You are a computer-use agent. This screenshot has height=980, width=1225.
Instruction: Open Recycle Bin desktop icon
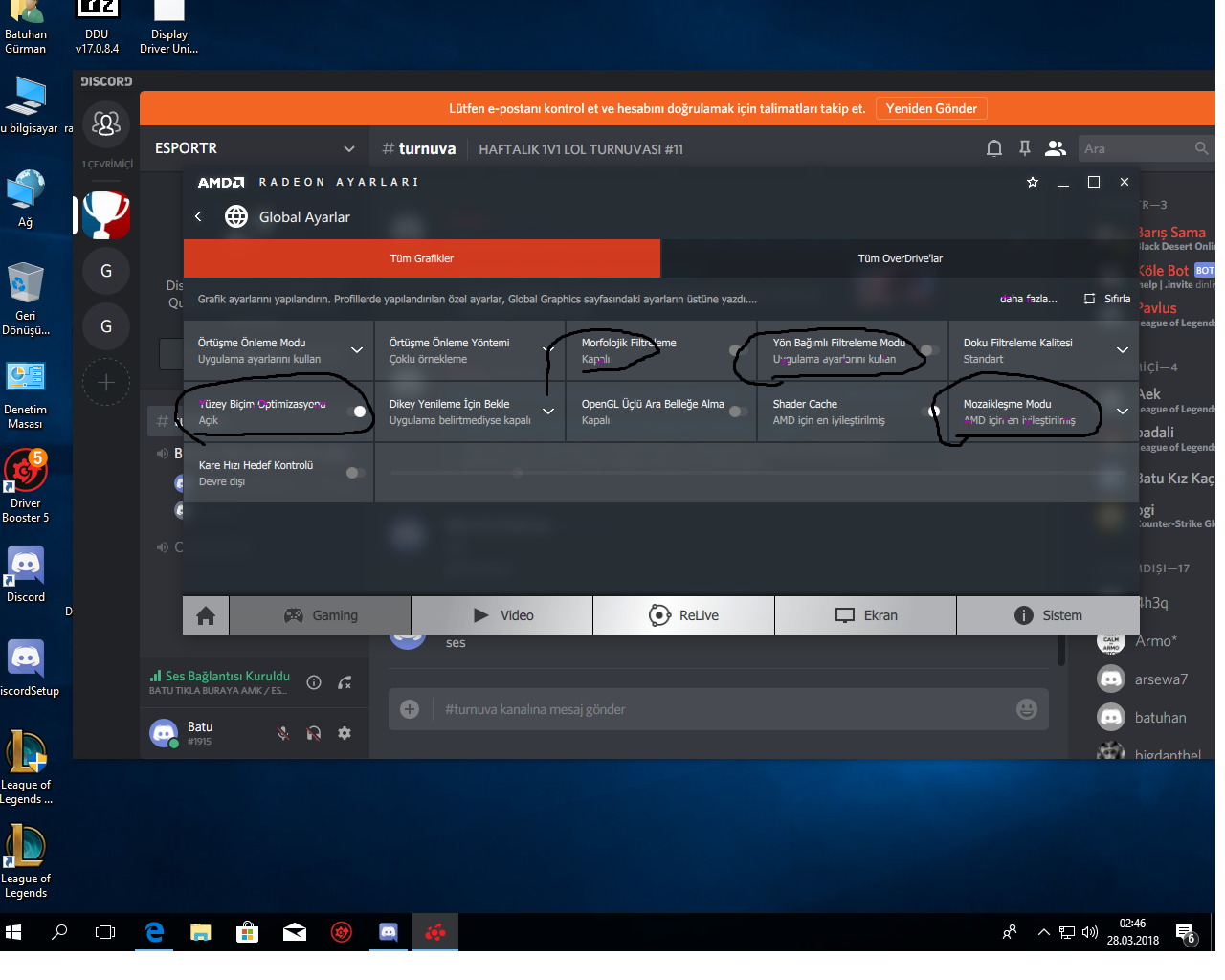pyautogui.click(x=26, y=299)
